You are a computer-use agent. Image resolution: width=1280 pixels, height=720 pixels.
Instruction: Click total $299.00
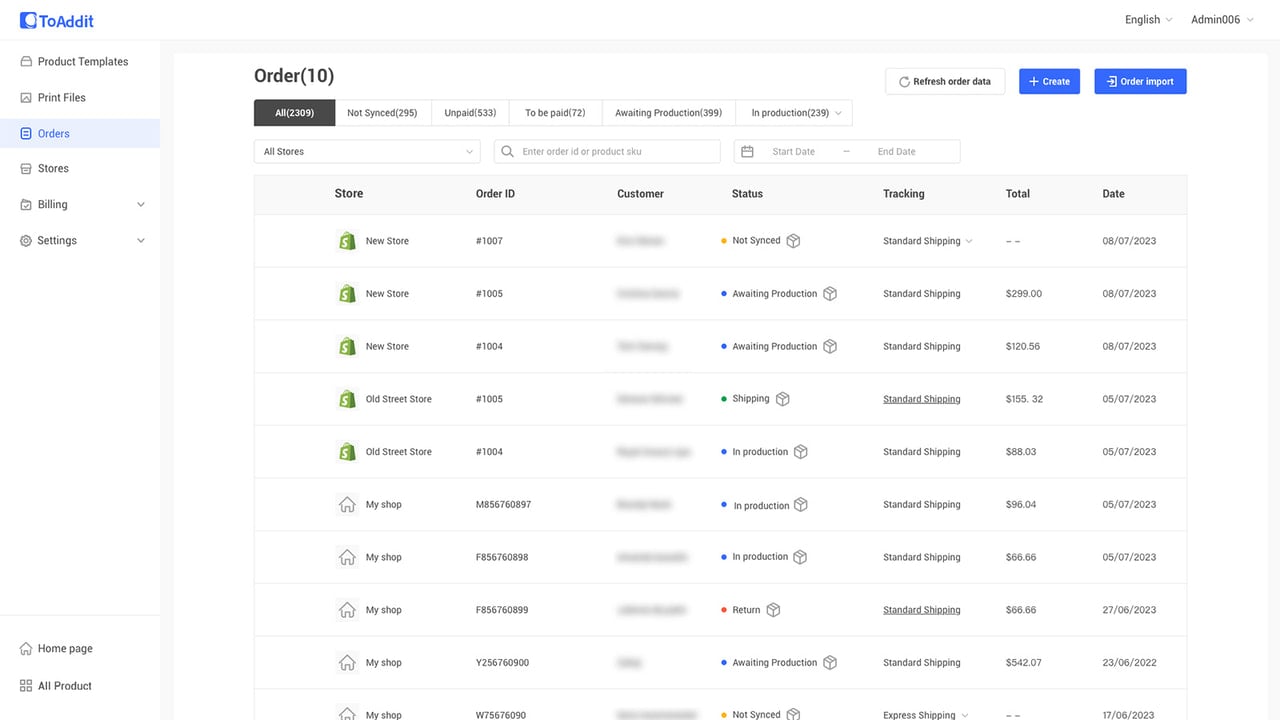coord(1023,294)
